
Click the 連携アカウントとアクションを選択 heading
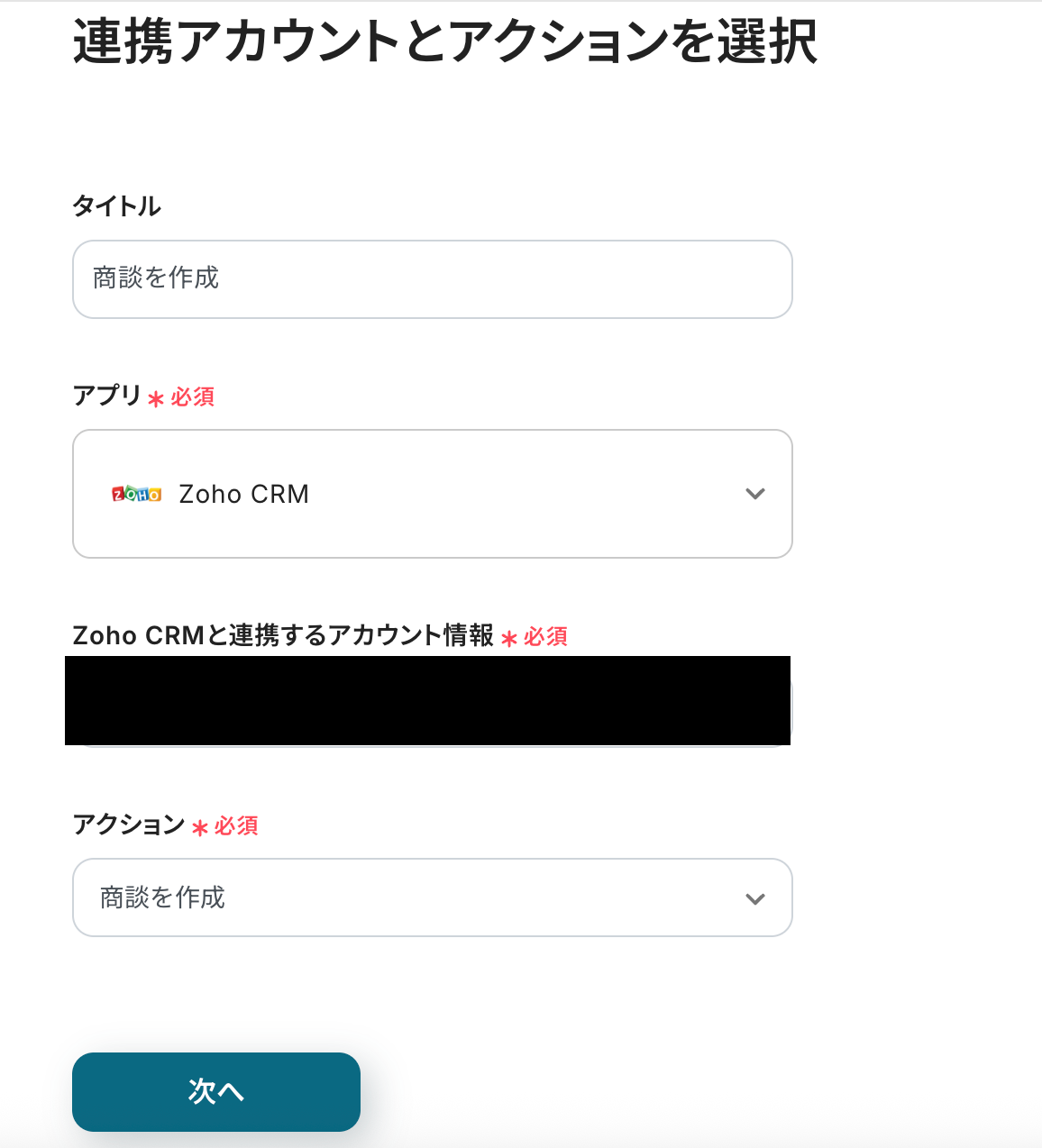[445, 41]
